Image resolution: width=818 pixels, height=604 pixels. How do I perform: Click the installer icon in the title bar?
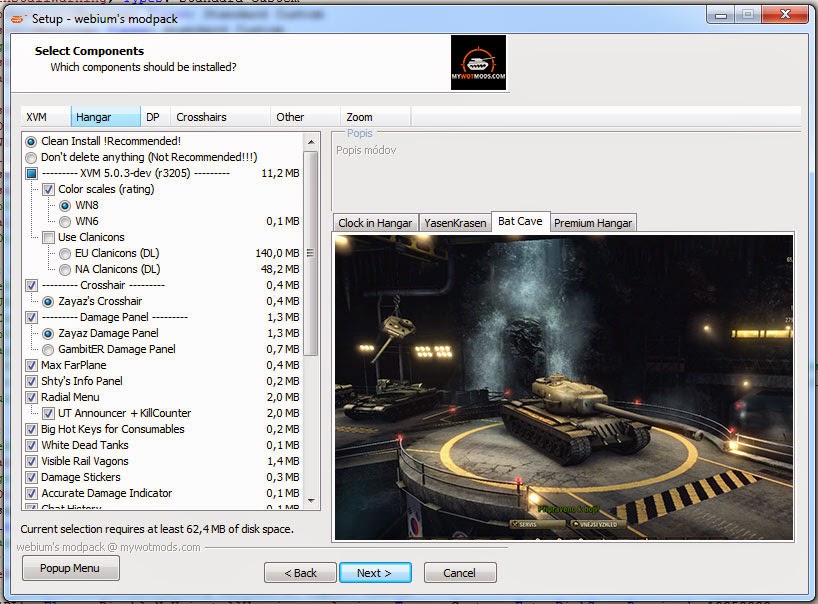pos(18,19)
